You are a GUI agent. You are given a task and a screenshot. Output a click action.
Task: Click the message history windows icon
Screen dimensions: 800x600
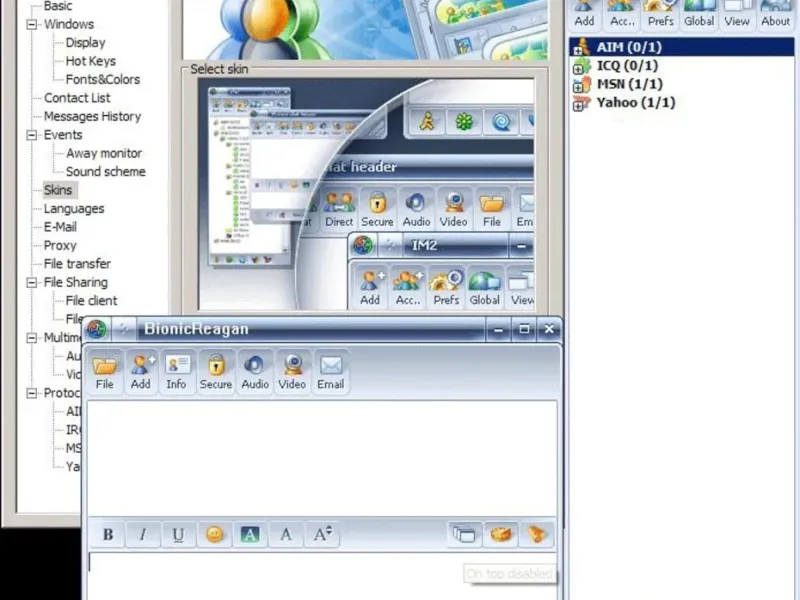(464, 534)
